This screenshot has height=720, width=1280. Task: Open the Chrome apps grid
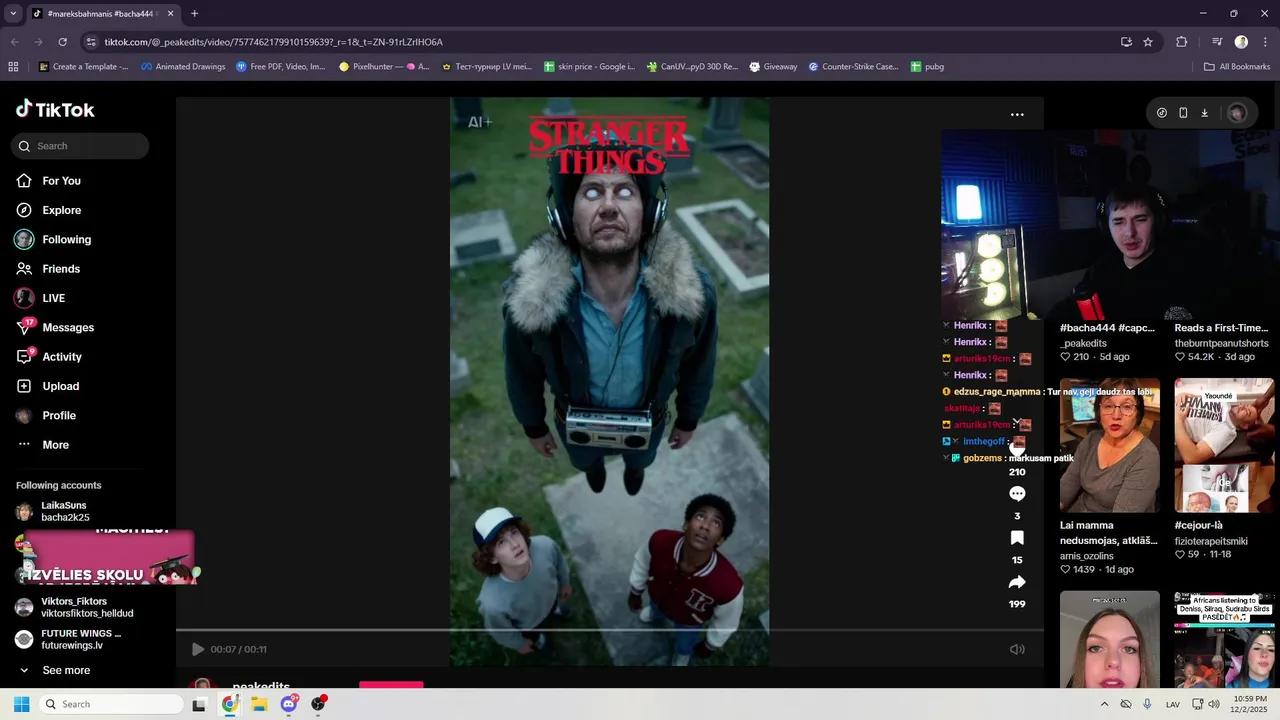[x=13, y=67]
